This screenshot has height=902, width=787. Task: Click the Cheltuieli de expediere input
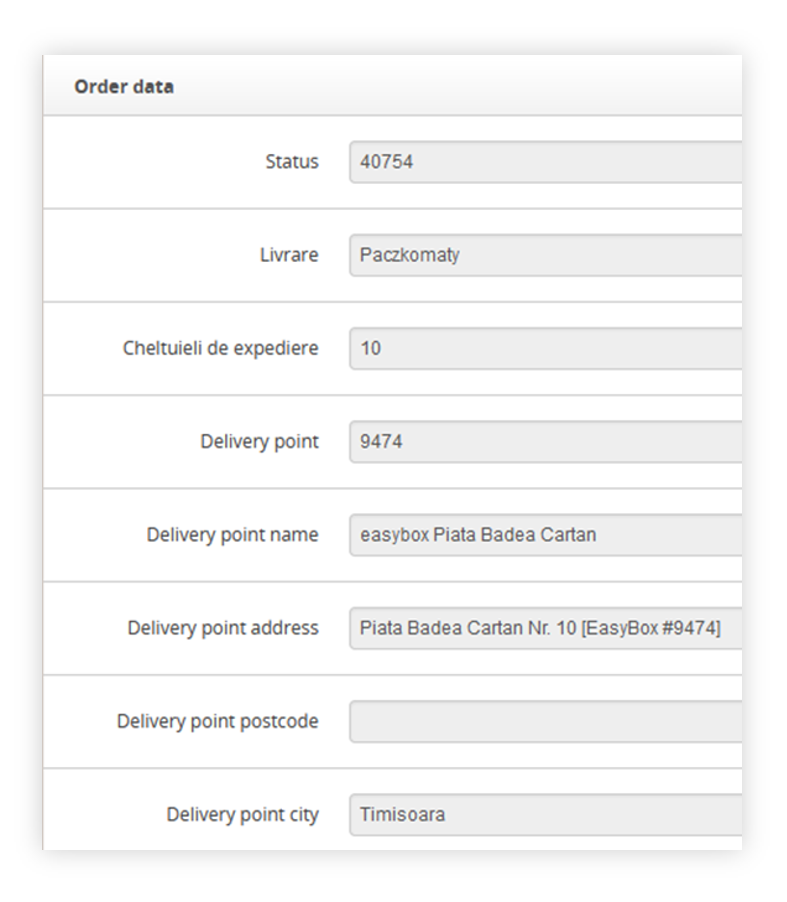[545, 349]
